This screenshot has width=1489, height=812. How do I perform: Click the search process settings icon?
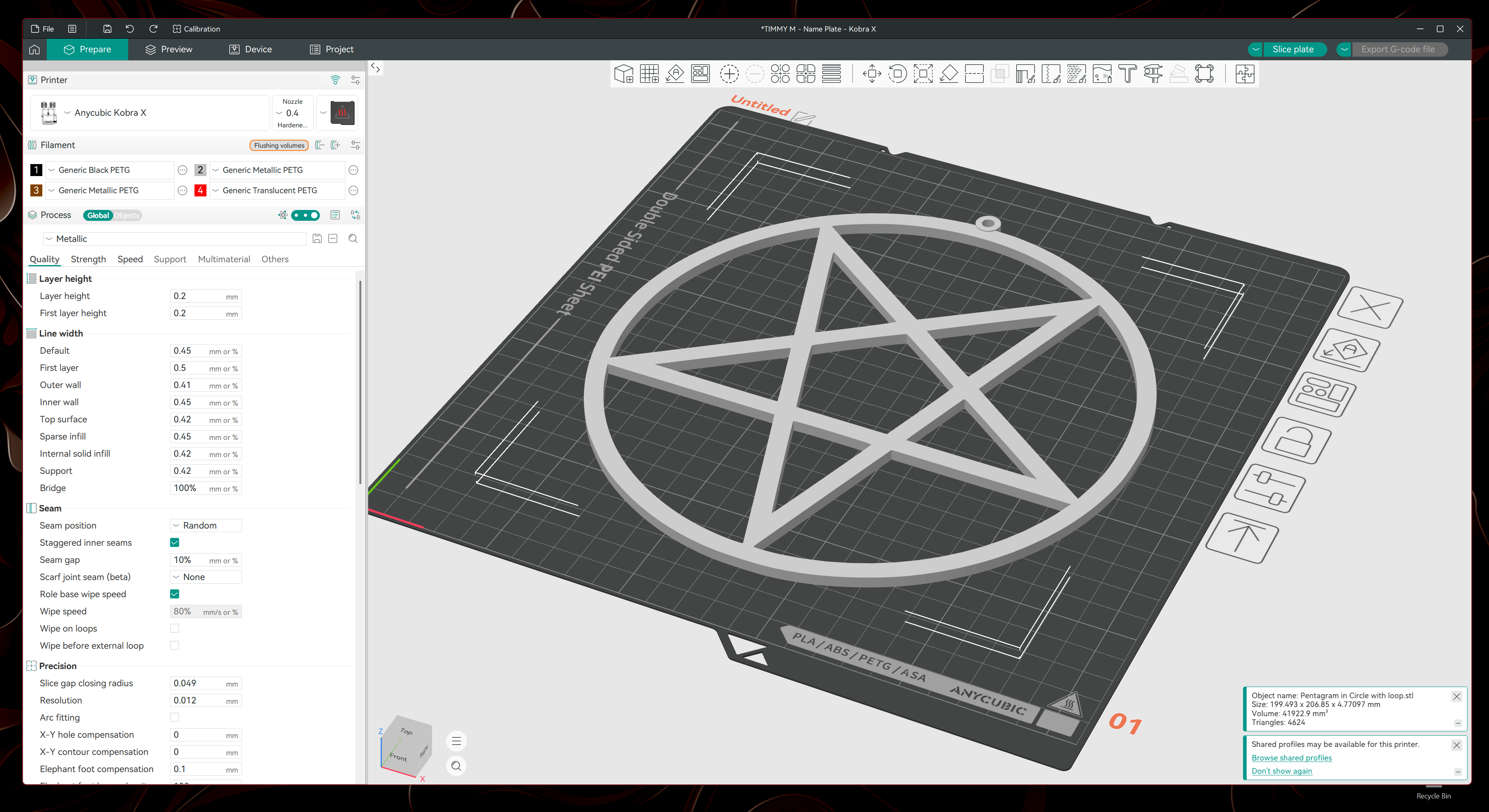[x=353, y=239]
